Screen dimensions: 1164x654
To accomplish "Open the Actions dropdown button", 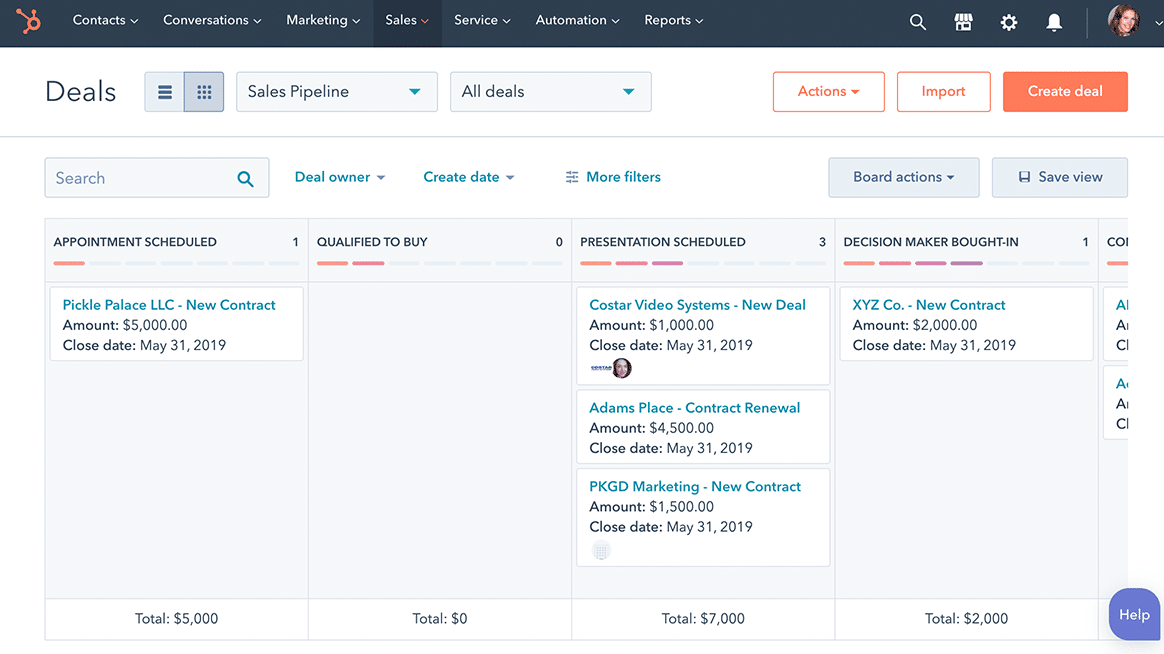I will pos(828,92).
